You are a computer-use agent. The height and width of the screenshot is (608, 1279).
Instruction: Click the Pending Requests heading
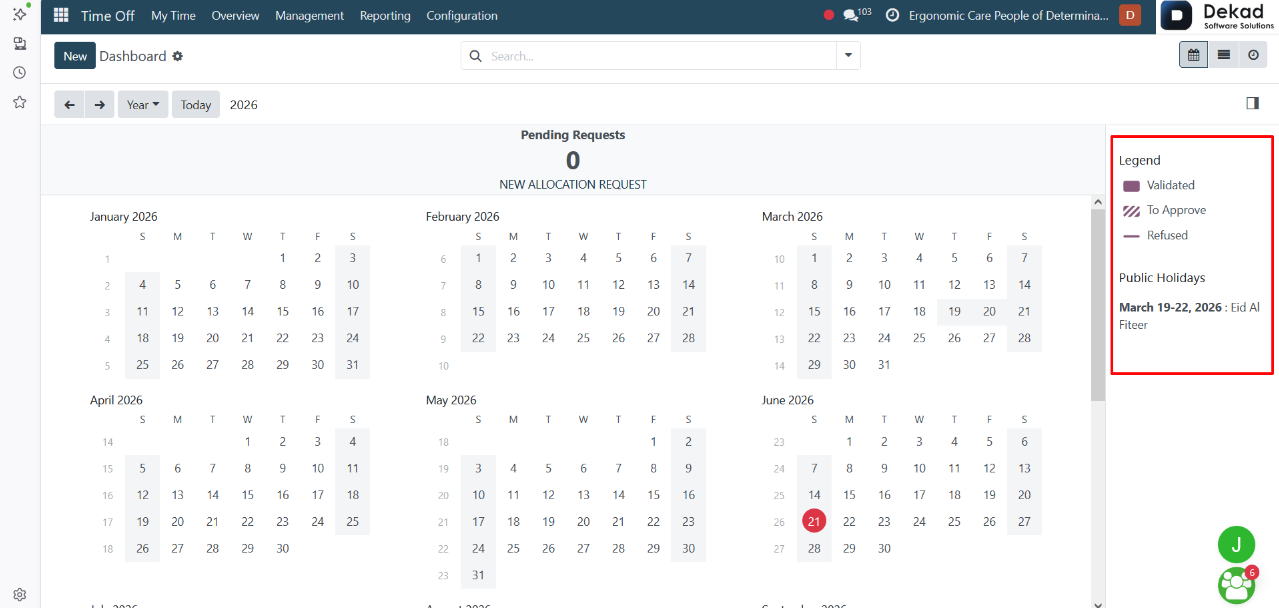[573, 135]
